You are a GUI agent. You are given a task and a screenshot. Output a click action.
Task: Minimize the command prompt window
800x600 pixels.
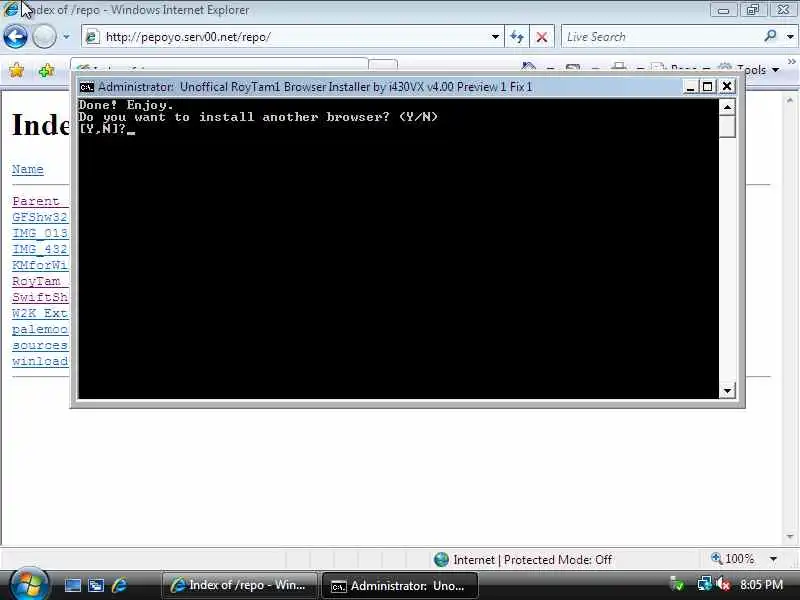tap(690, 87)
